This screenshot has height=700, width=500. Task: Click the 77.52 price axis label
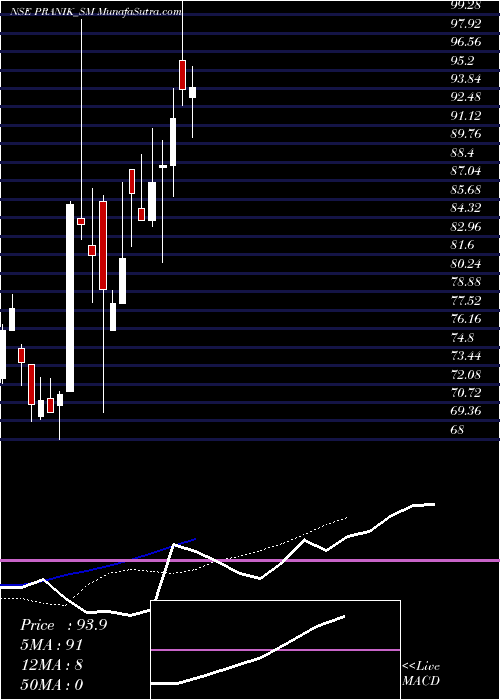tap(466, 301)
